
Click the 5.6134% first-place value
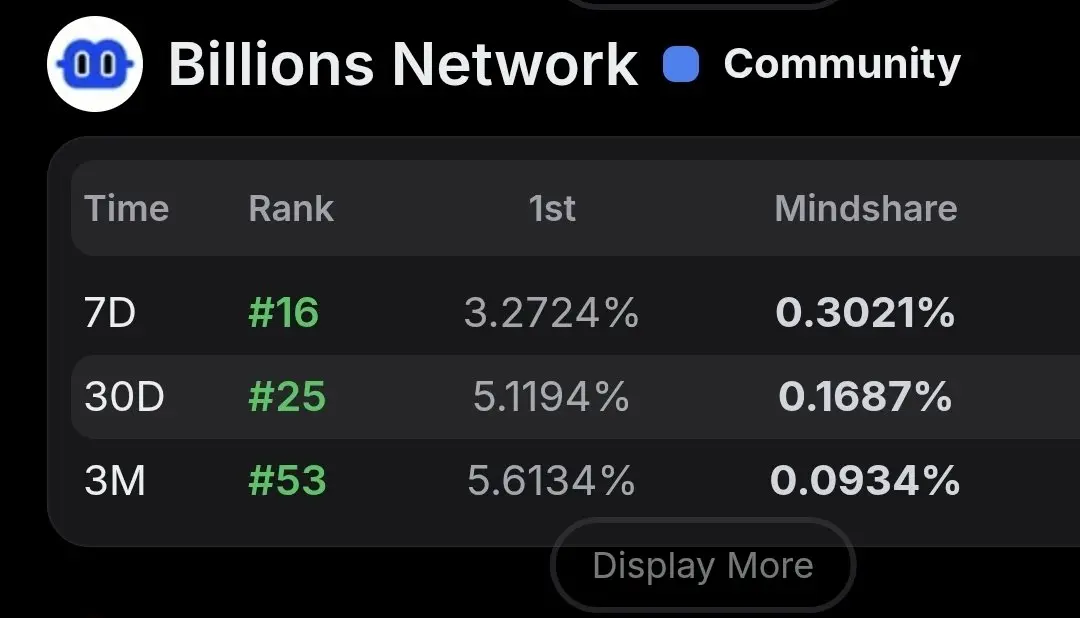(551, 480)
